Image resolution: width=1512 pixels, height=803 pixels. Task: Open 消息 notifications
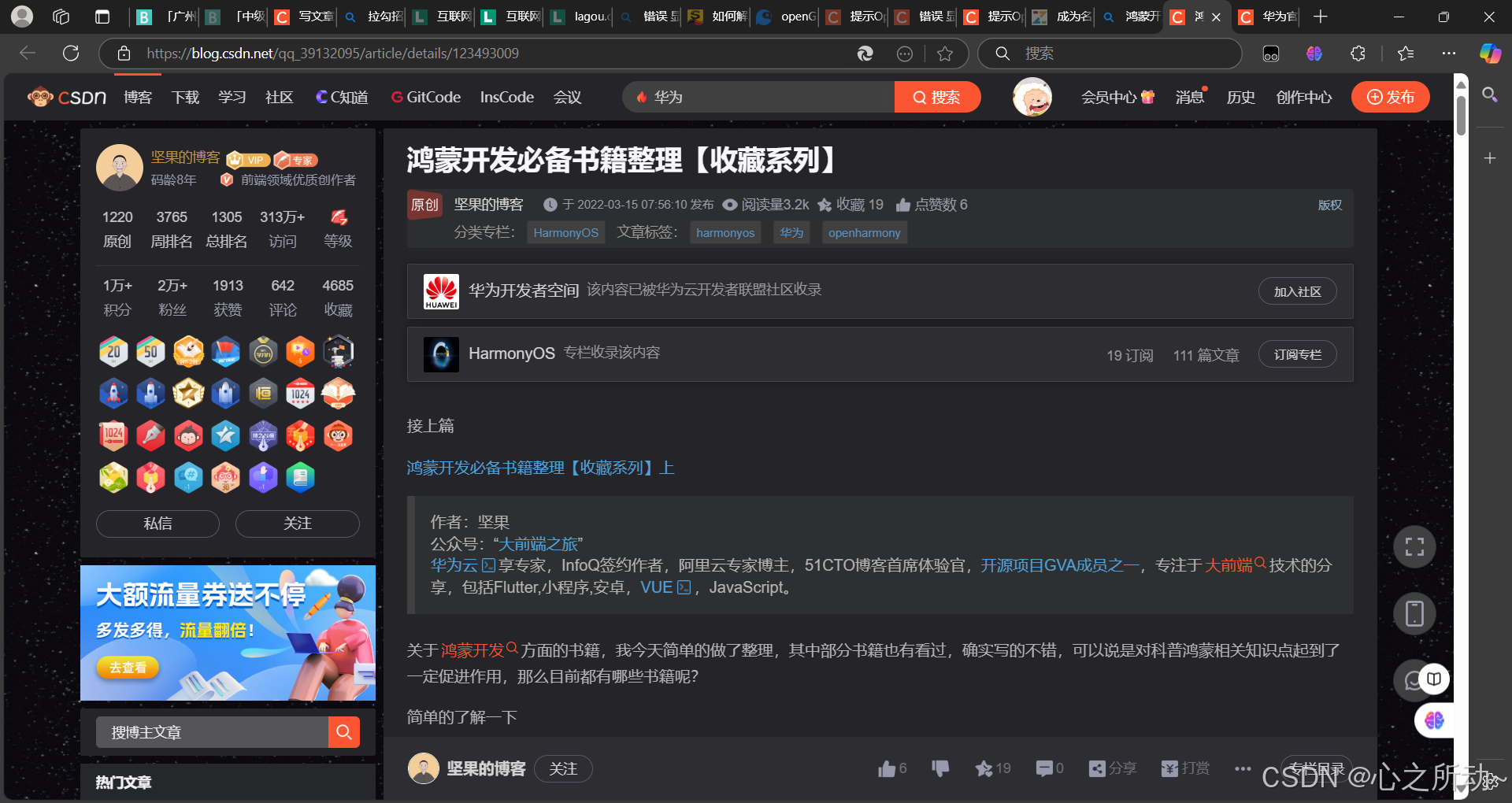click(1190, 97)
